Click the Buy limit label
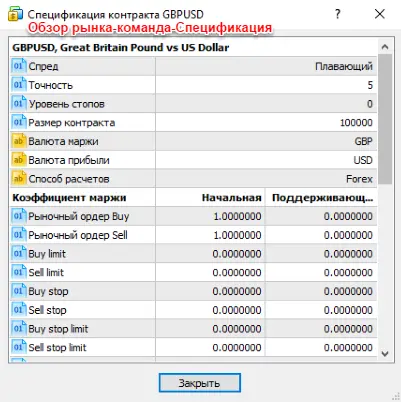Viewport: 401px width, 402px height. click(x=47, y=254)
